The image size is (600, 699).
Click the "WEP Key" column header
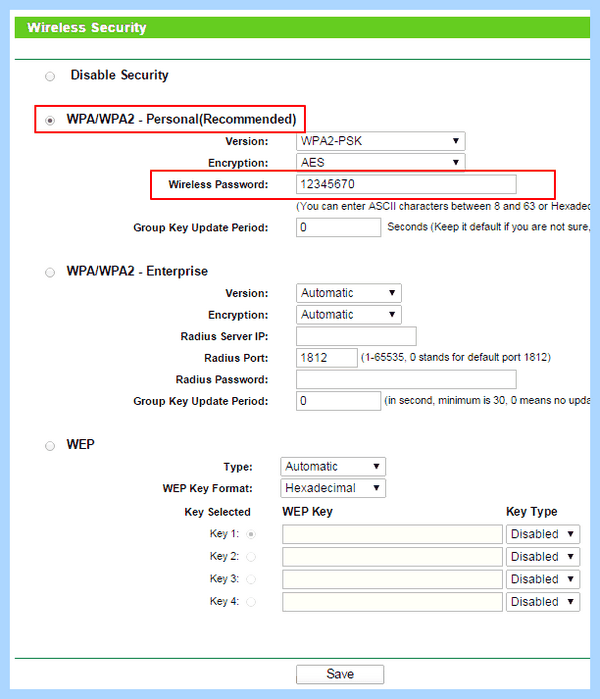click(x=307, y=512)
